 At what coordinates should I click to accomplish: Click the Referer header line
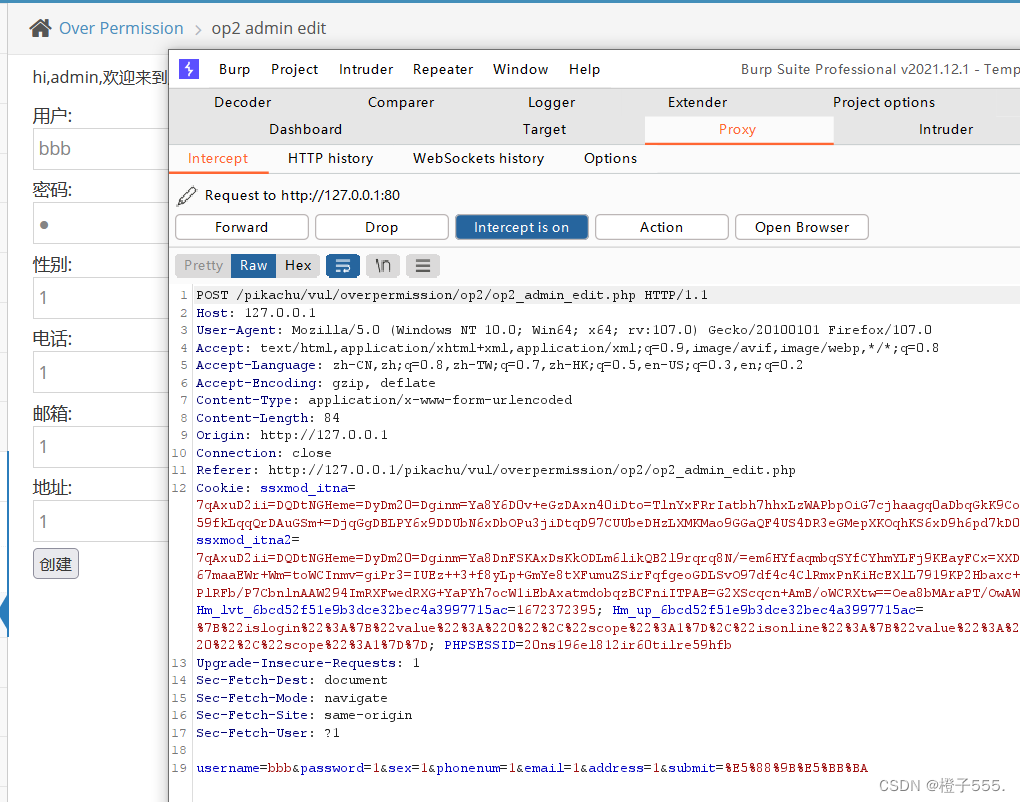tap(496, 470)
